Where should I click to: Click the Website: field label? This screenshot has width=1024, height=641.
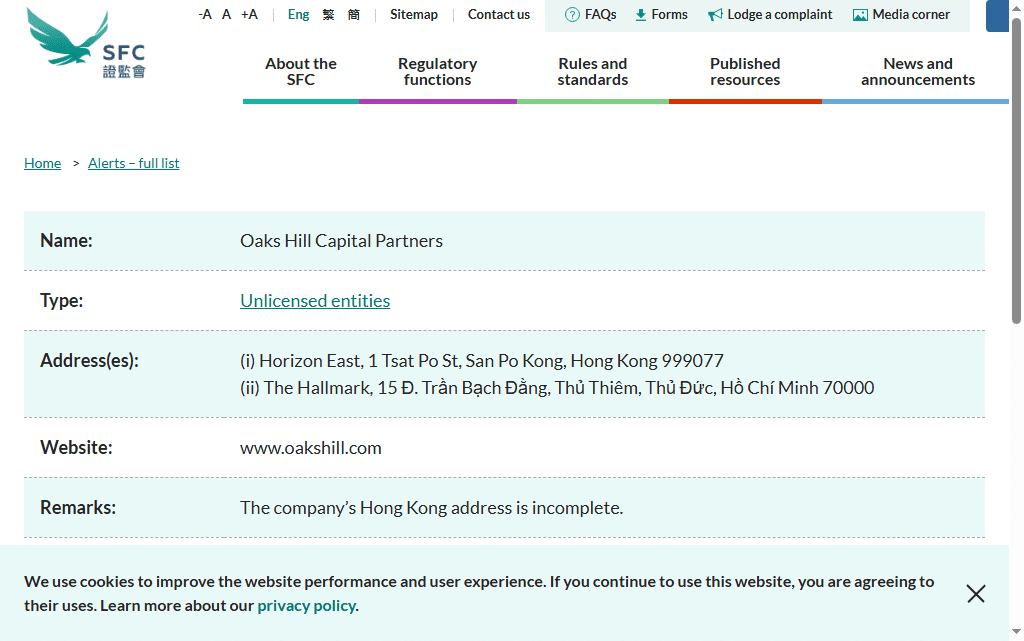tap(76, 448)
